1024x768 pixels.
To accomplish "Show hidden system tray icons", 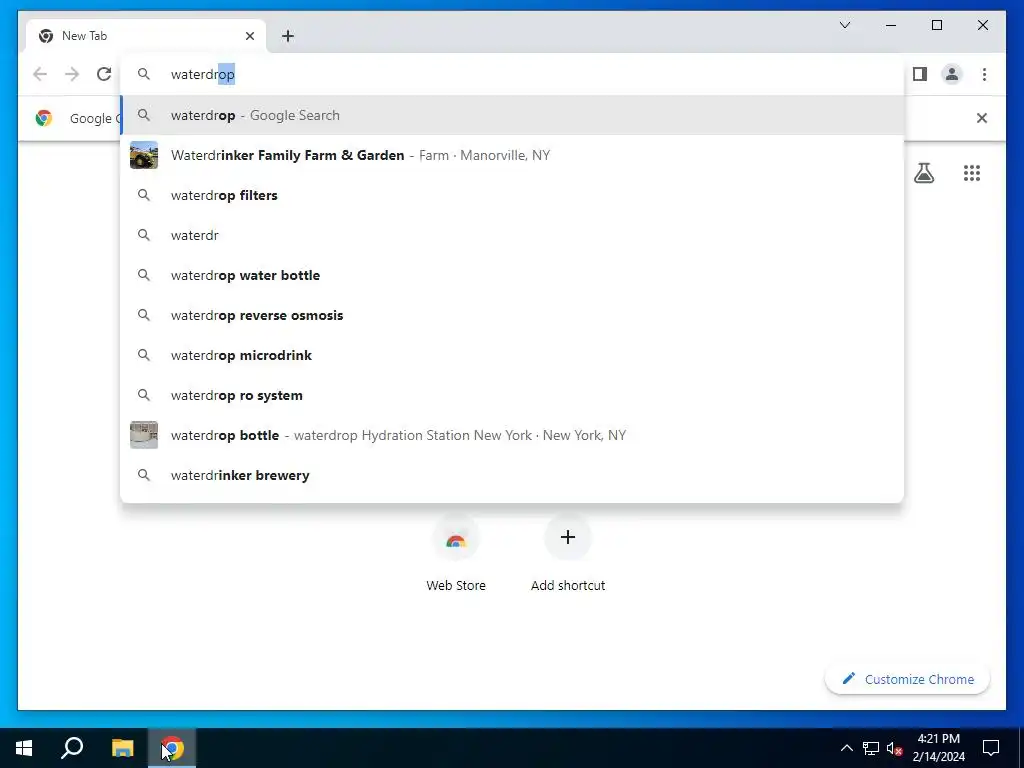I will coord(846,748).
